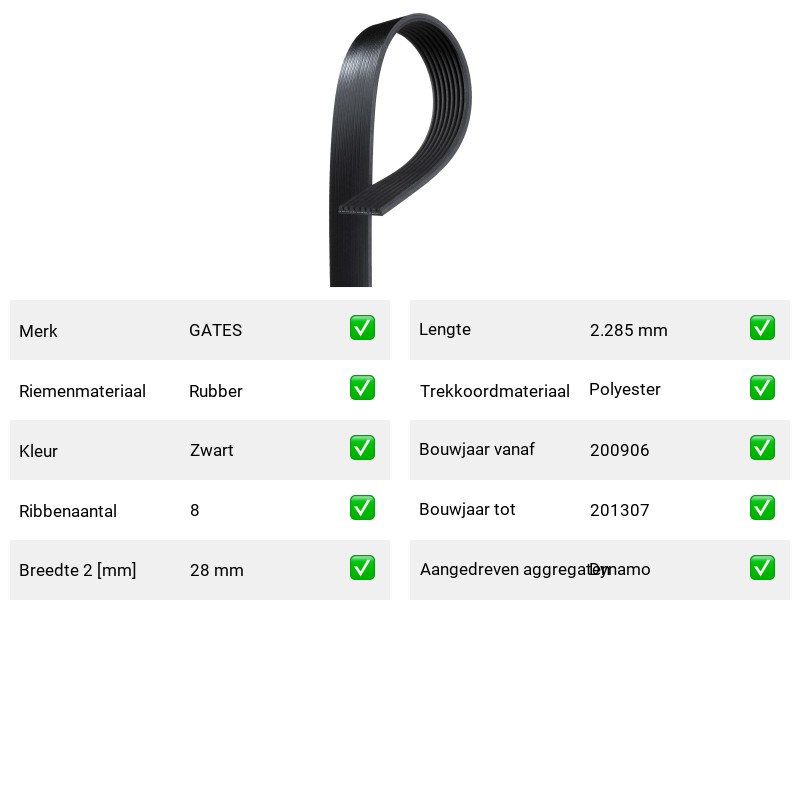The height and width of the screenshot is (800, 800).
Task: Select the Polyester value text
Action: pyautogui.click(x=624, y=389)
